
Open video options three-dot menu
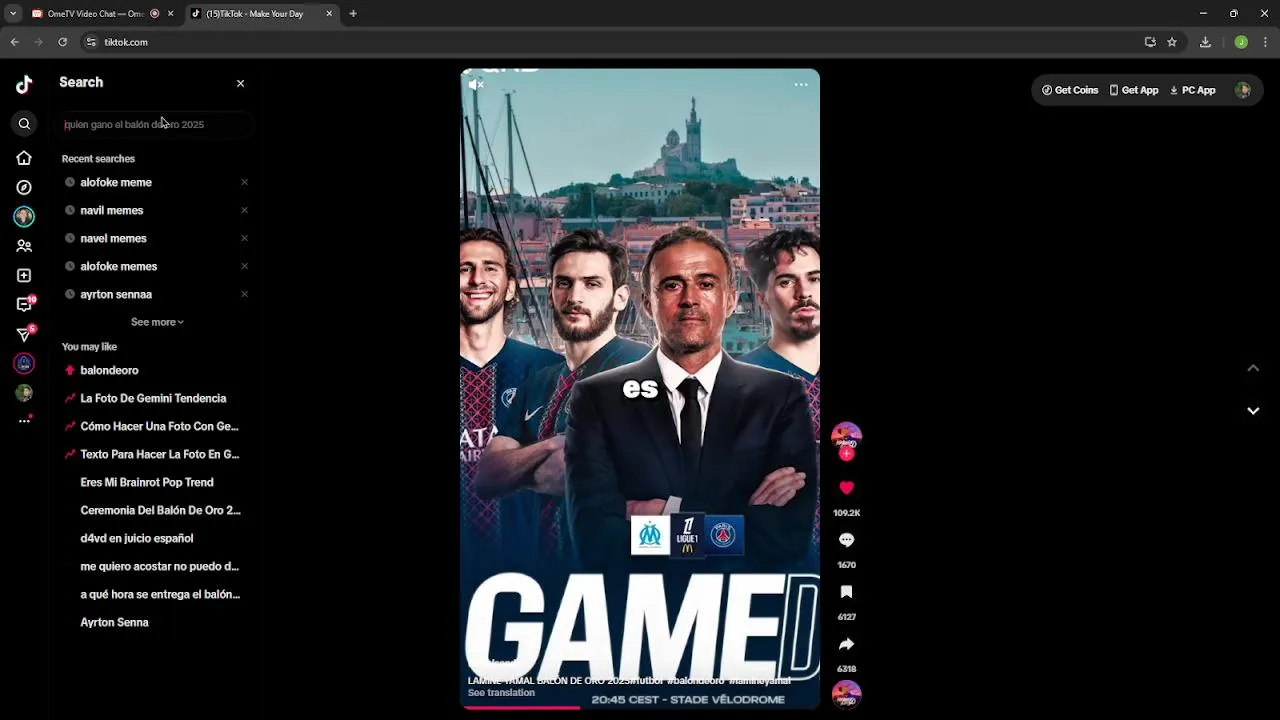tap(801, 85)
